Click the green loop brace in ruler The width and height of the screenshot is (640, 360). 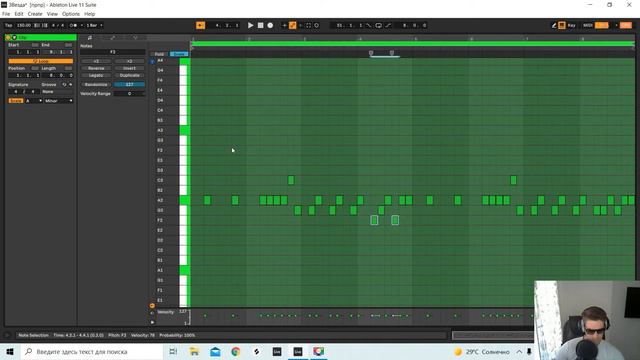click(x=412, y=44)
